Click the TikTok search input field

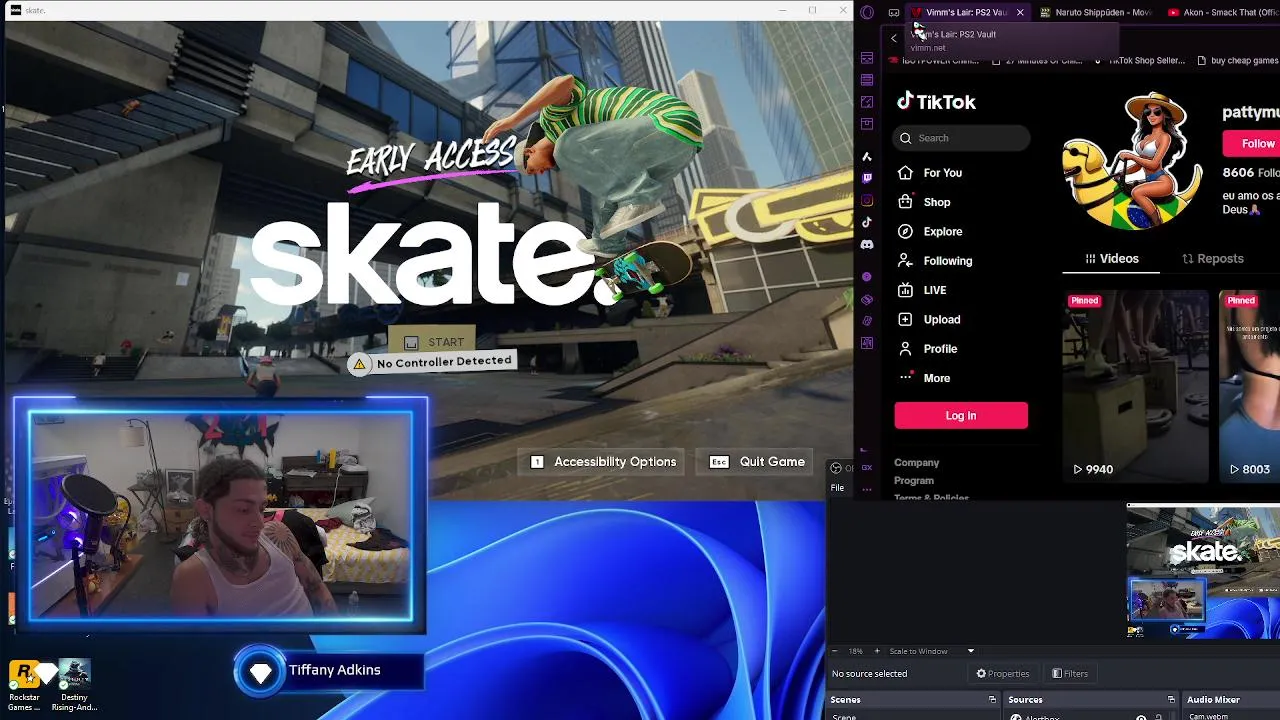962,138
